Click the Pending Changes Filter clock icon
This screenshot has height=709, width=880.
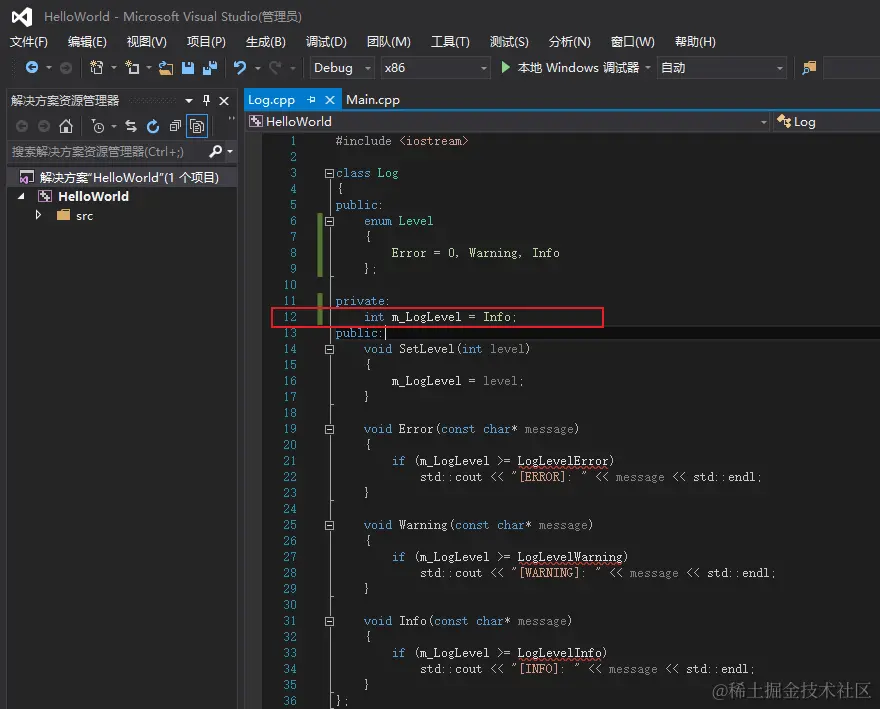(98, 126)
